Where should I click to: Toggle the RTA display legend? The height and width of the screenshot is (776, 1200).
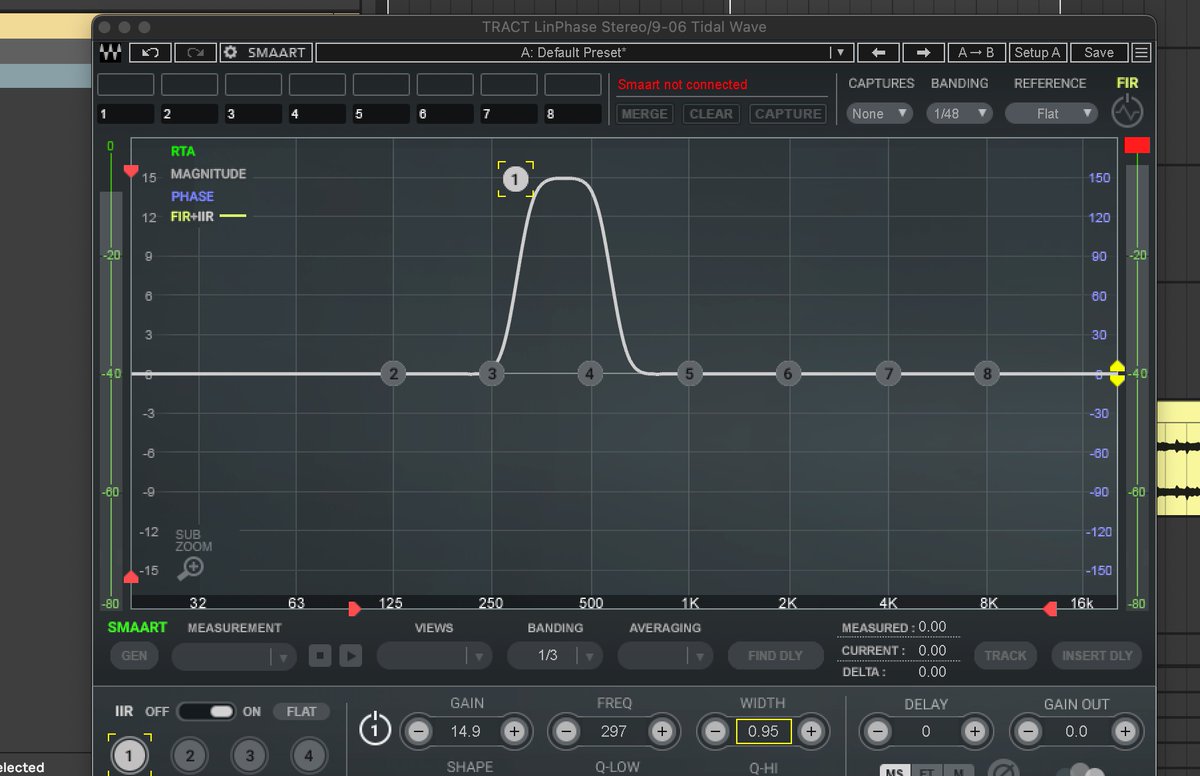(x=183, y=152)
